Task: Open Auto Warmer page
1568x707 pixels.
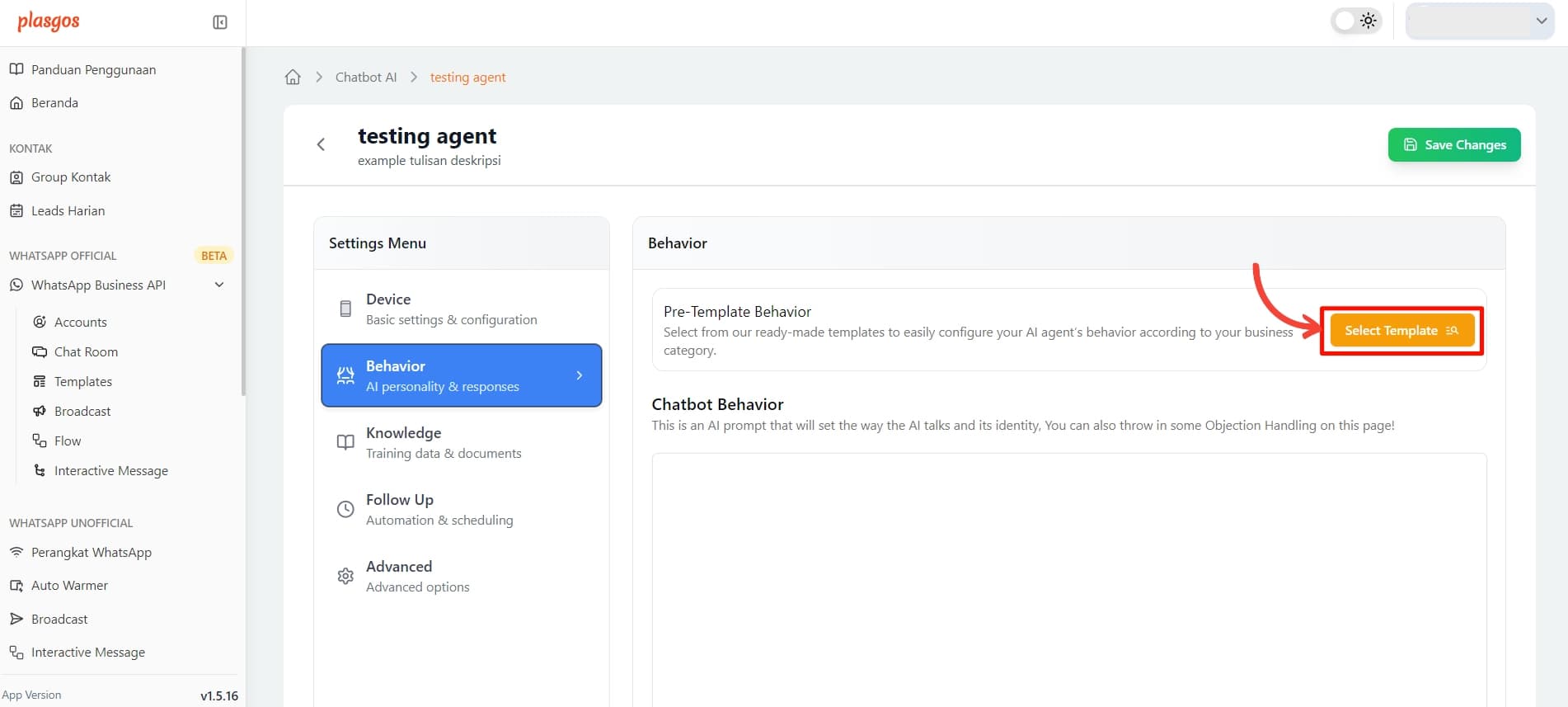Action: (x=69, y=586)
